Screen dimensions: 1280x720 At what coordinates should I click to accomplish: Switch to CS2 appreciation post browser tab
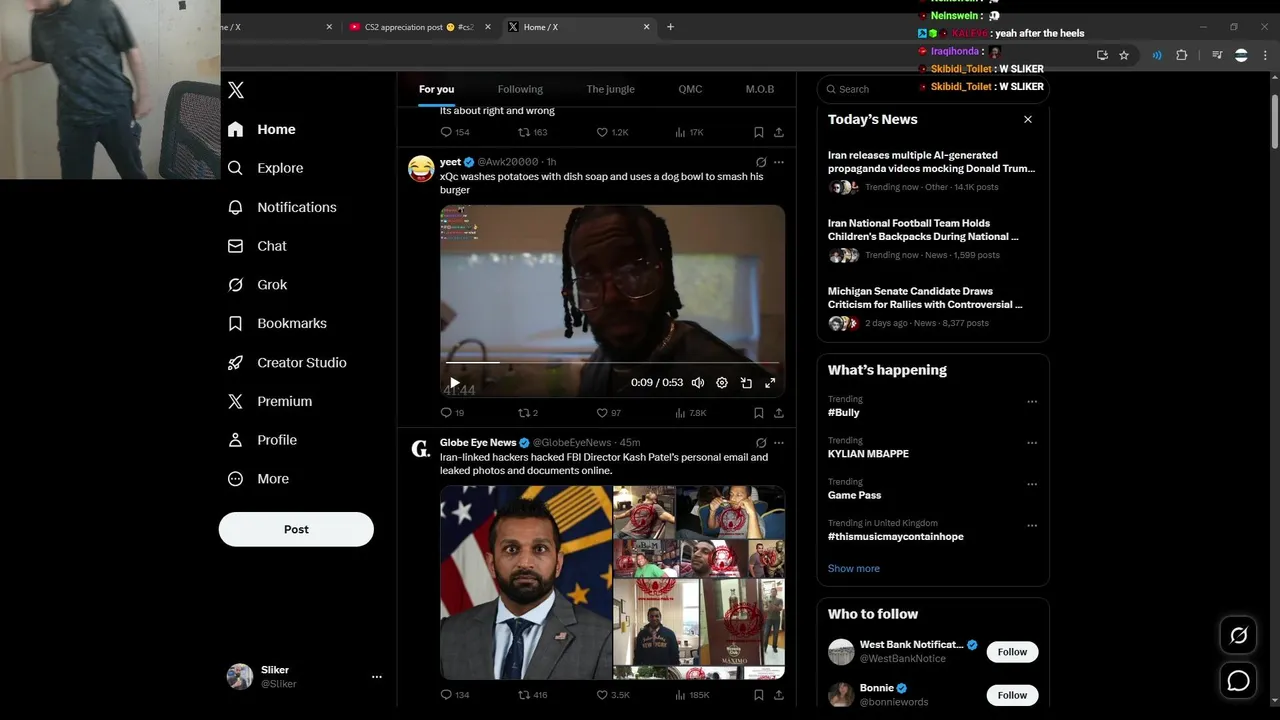pyautogui.click(x=419, y=27)
